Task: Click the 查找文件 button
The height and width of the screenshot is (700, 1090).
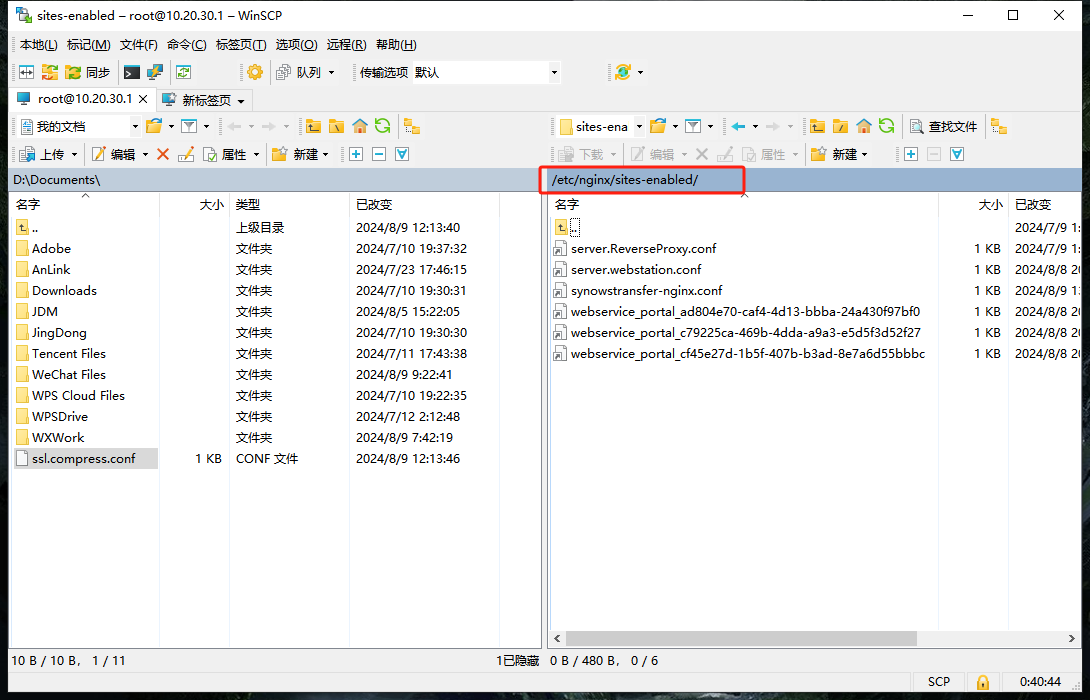Action: point(942,126)
